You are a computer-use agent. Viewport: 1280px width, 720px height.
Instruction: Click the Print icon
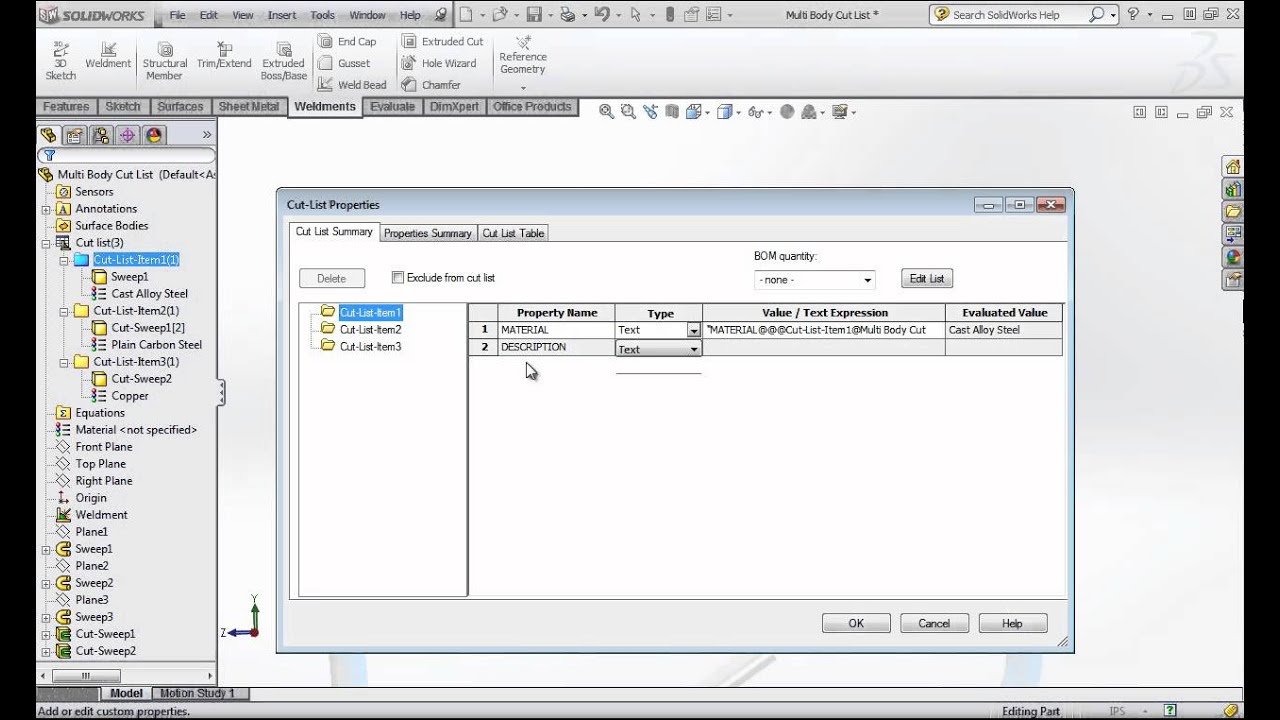coord(568,15)
